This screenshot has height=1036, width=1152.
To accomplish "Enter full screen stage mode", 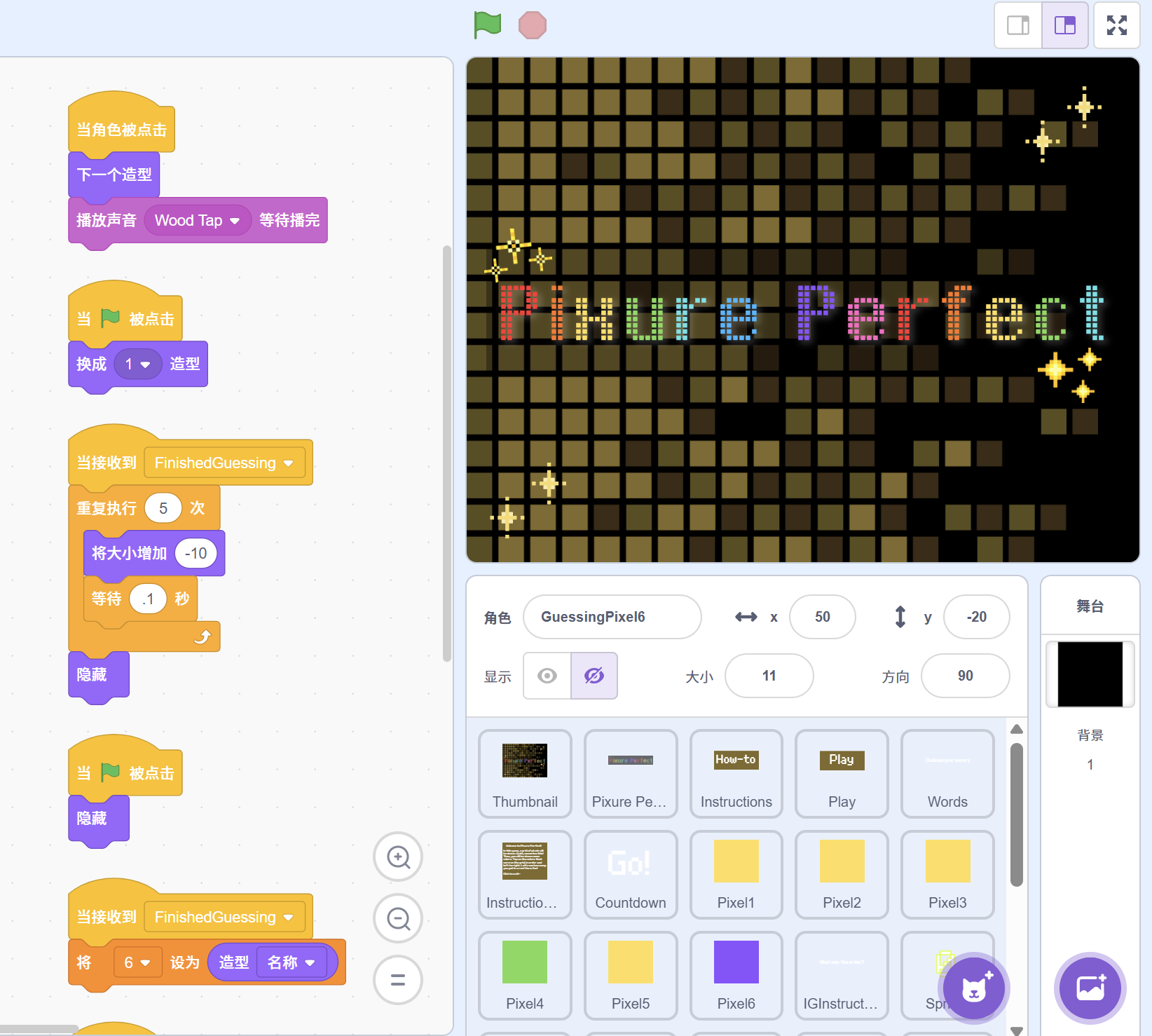I will (1117, 25).
